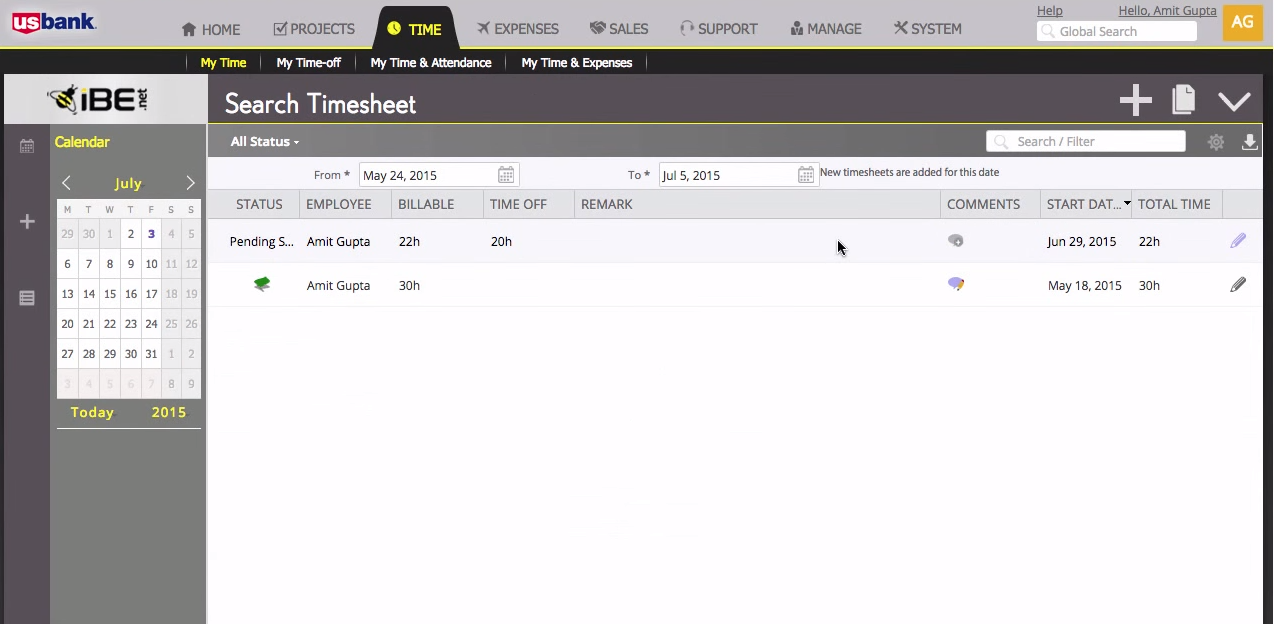Sort by STATUS column header

[259, 204]
